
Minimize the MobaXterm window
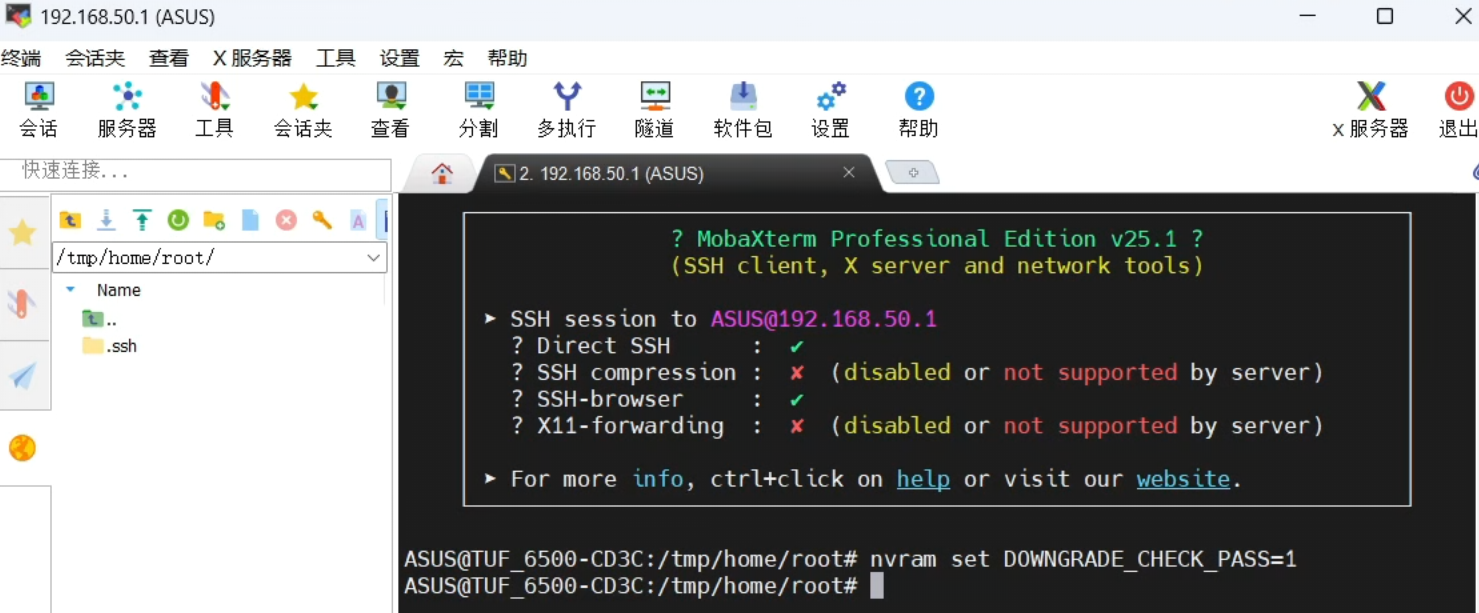[1307, 16]
